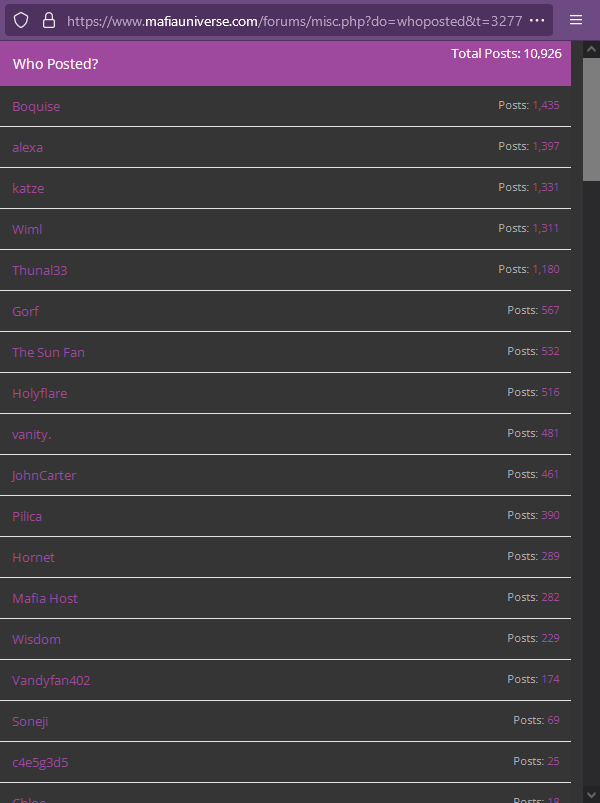Click Holyflare's 516 posts link
The width and height of the screenshot is (600, 803).
point(550,392)
